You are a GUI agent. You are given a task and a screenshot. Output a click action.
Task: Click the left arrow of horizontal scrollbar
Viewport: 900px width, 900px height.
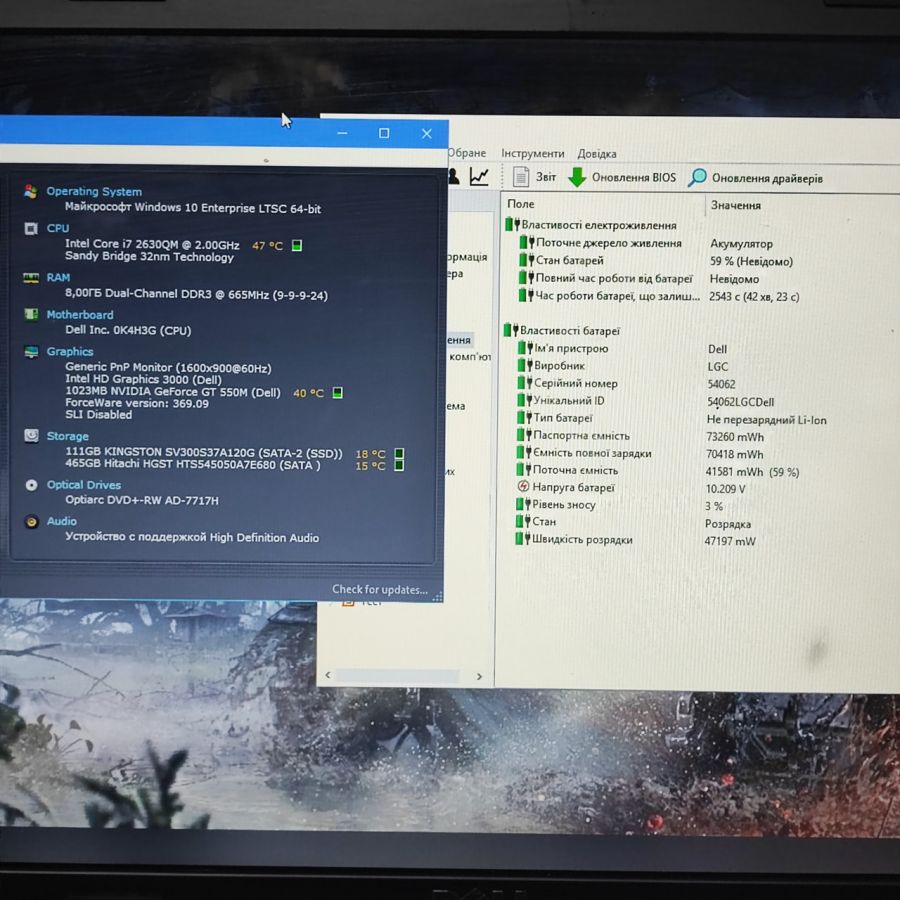coord(328,674)
